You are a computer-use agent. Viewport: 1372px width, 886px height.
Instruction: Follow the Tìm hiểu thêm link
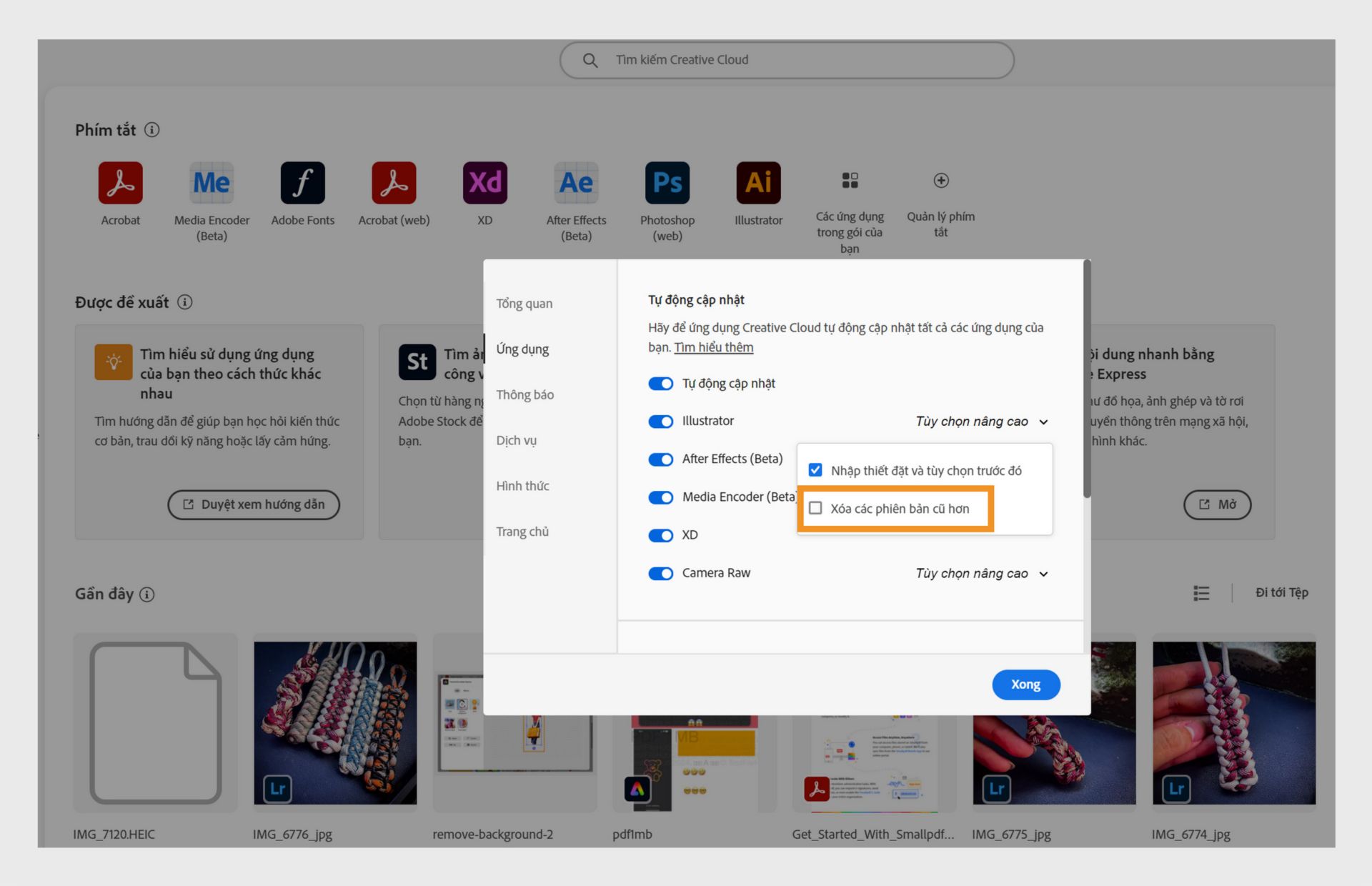coord(713,347)
